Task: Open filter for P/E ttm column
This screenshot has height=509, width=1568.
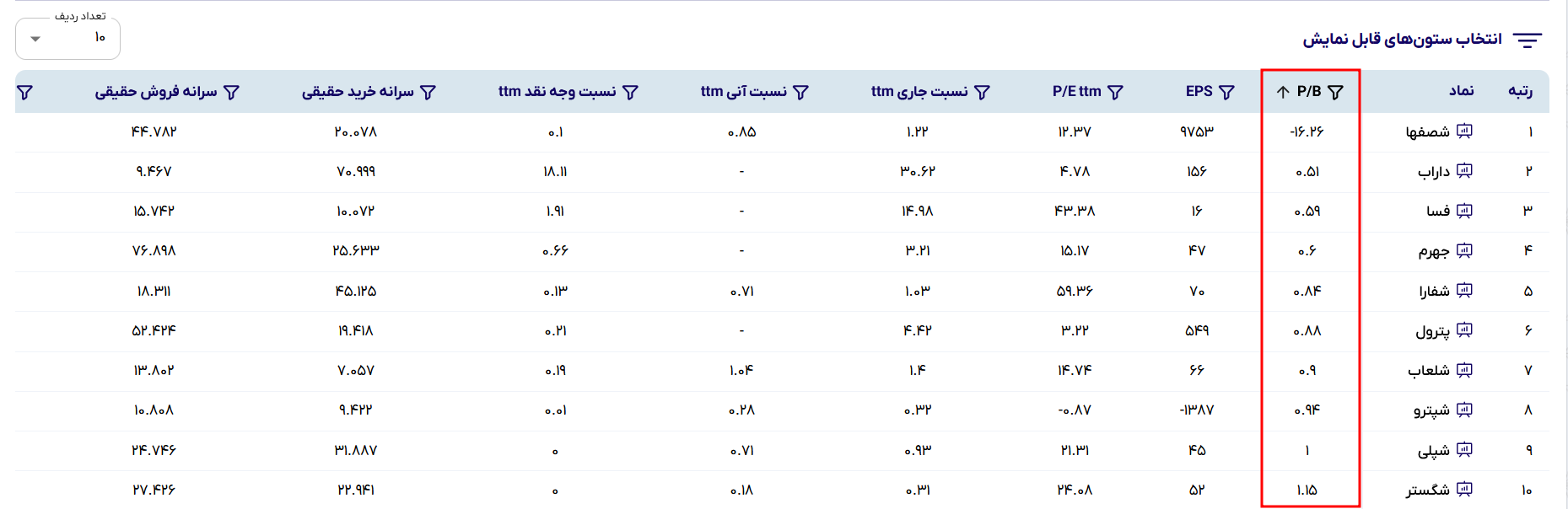Action: [1115, 92]
